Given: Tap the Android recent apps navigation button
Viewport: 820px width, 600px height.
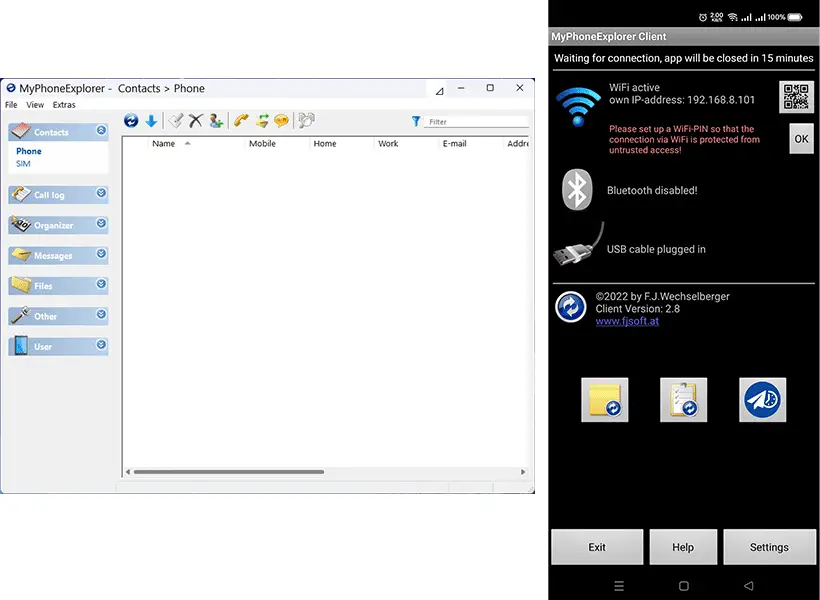Looking at the screenshot, I should pos(619,585).
